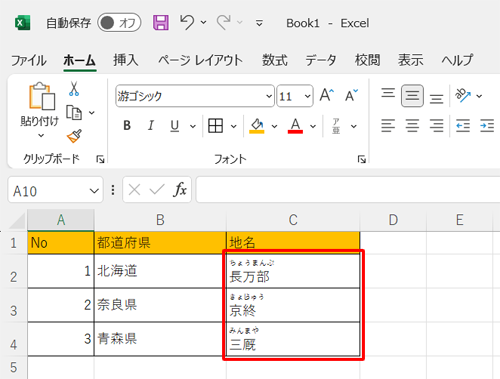500x379 pixels.
Task: Switch to the 数式 tab
Action: pyautogui.click(x=274, y=60)
